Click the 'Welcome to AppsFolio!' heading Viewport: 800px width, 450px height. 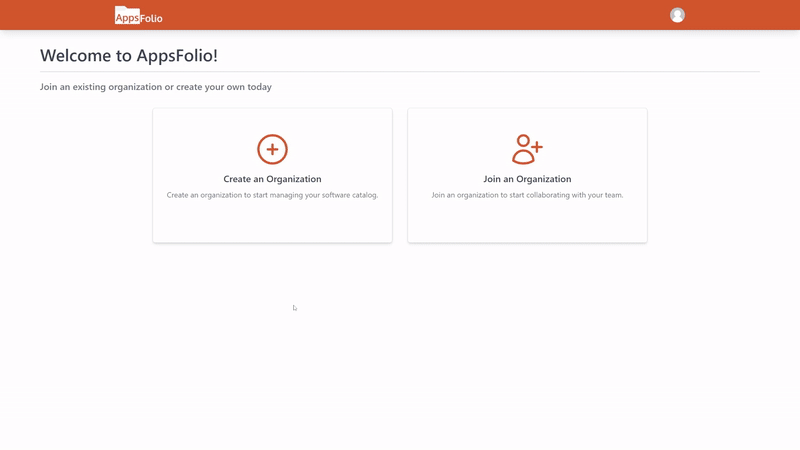[129, 55]
